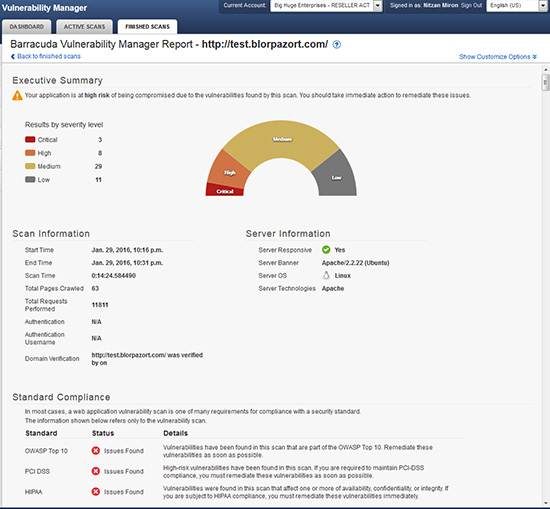This screenshot has height=509, width=550.
Task: Click the report URL http://test.blorpazort.com/ in title
Action: tap(265, 44)
